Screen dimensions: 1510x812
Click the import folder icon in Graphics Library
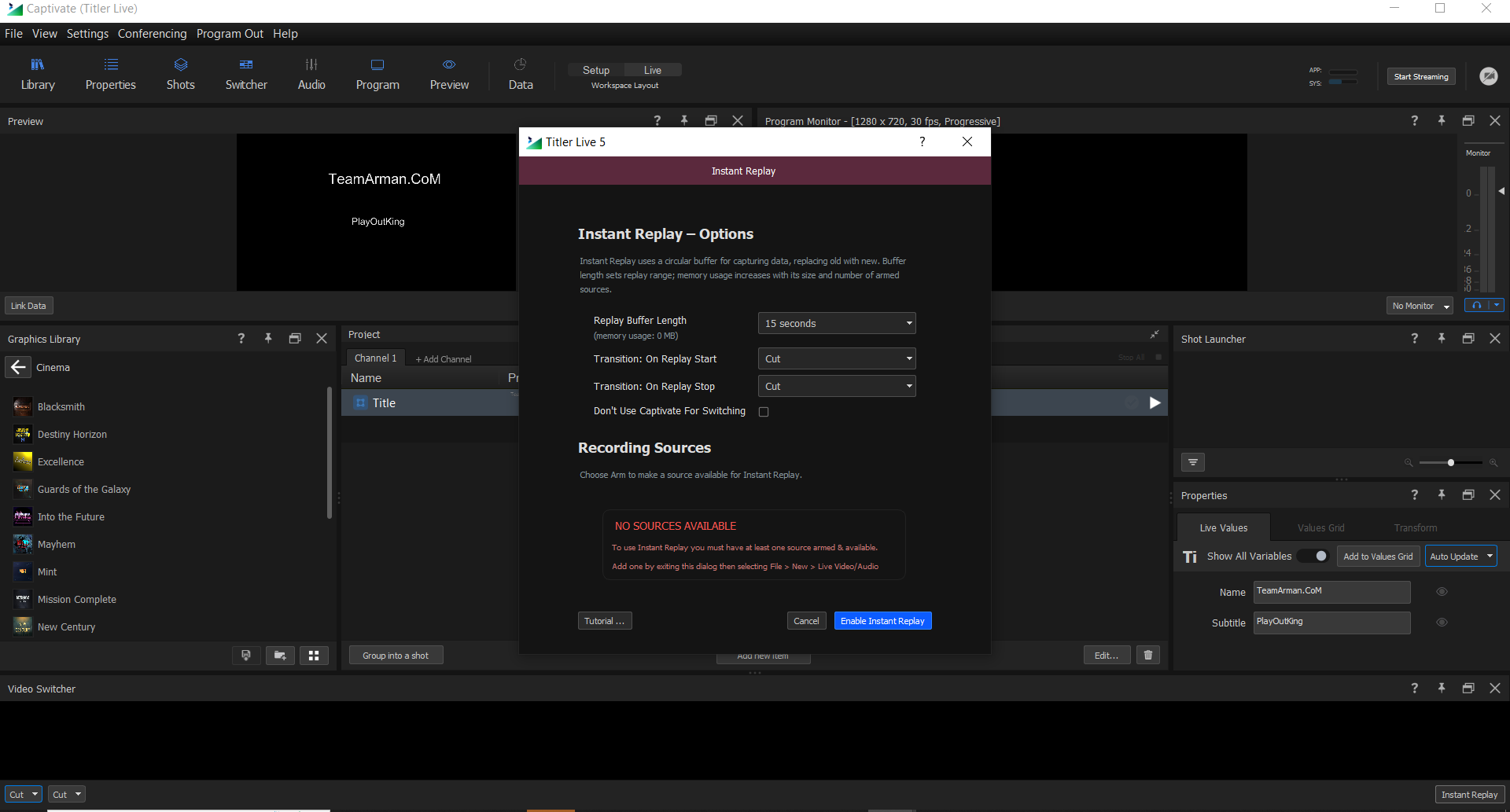280,655
